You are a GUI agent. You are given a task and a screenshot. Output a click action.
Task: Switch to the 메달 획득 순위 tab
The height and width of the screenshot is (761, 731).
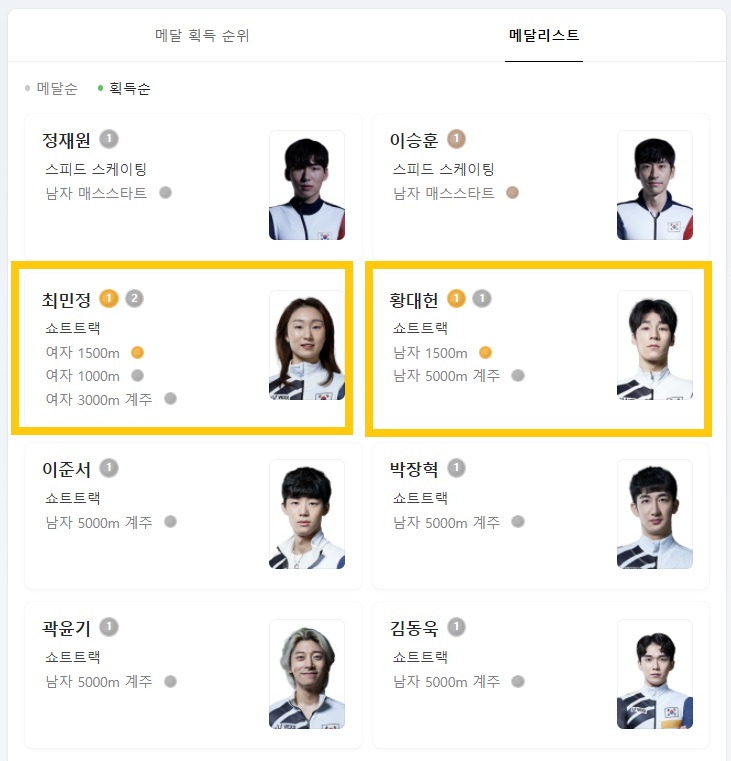point(202,35)
